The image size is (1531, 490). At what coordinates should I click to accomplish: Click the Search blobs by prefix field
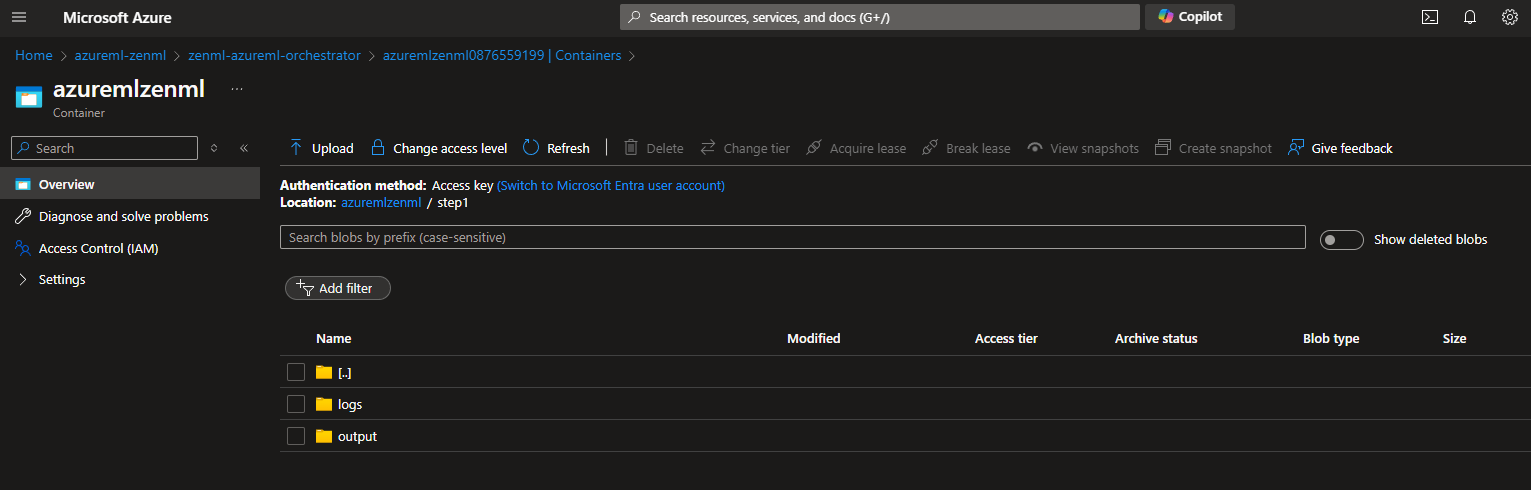tap(793, 237)
